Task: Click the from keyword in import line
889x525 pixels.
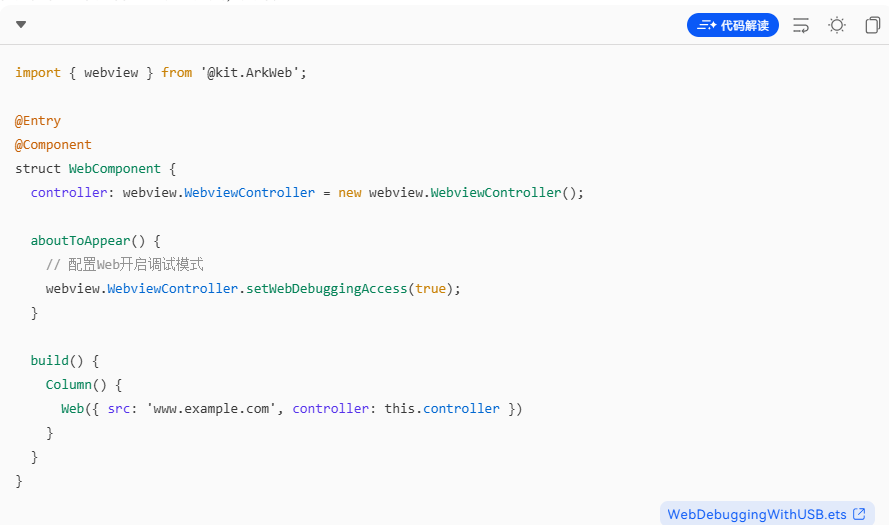Action: tap(177, 73)
